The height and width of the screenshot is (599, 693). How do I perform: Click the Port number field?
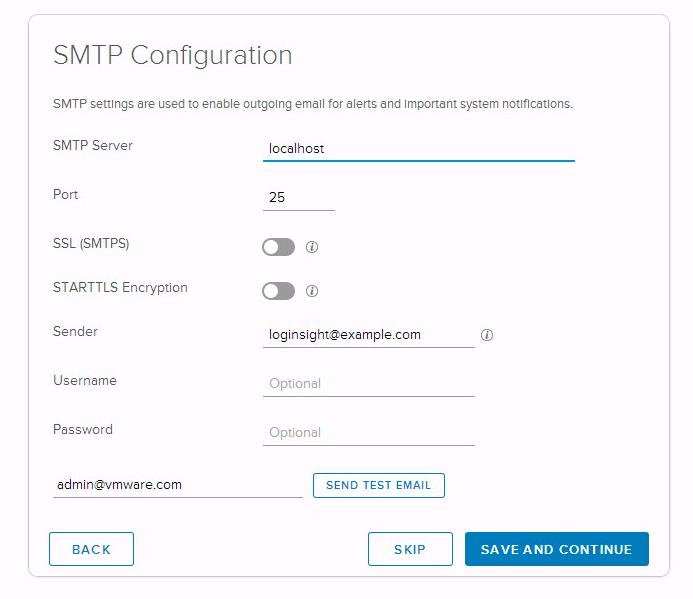pyautogui.click(x=298, y=198)
